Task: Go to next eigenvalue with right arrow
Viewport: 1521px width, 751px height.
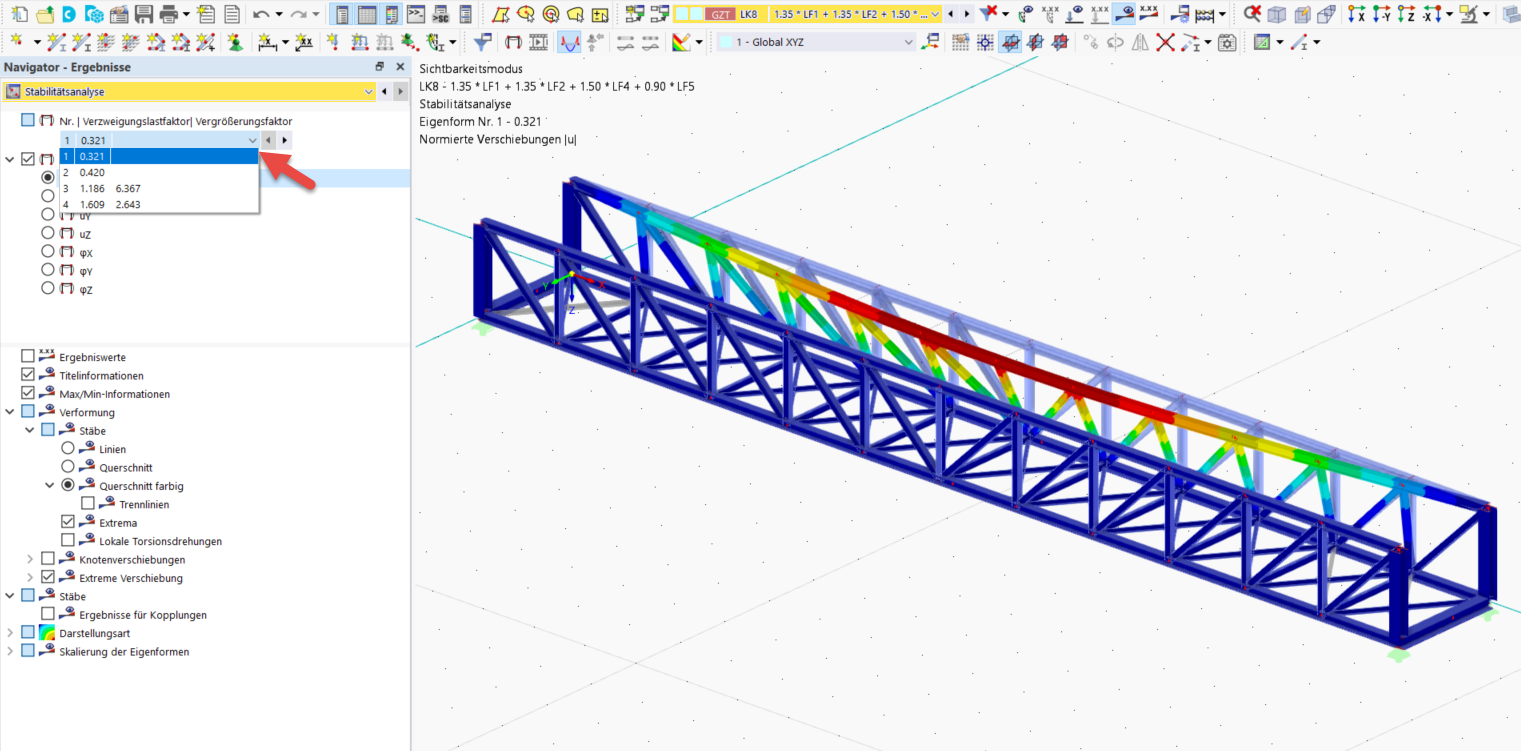Action: tap(284, 140)
